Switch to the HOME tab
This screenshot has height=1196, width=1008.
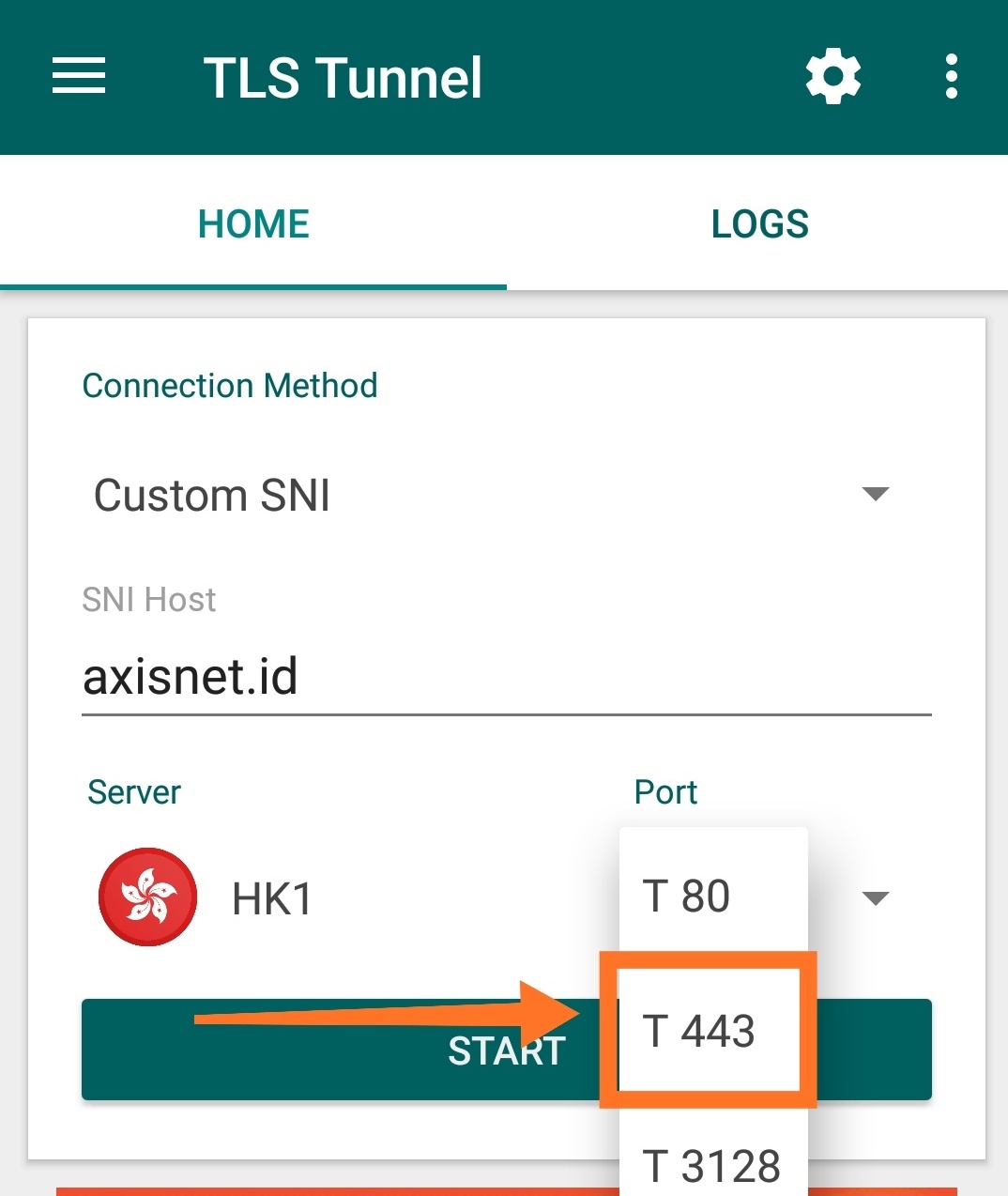click(x=253, y=223)
